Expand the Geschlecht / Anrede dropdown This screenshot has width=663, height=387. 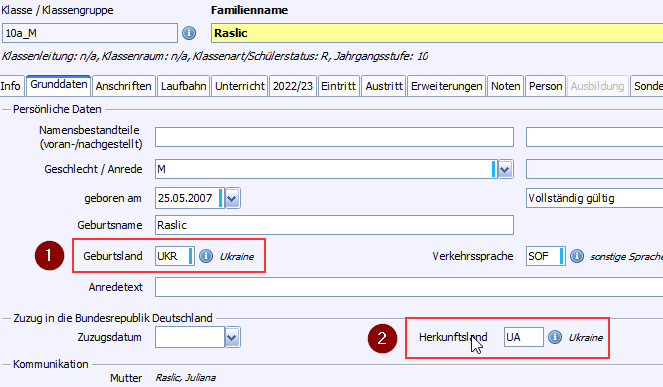[x=505, y=170]
